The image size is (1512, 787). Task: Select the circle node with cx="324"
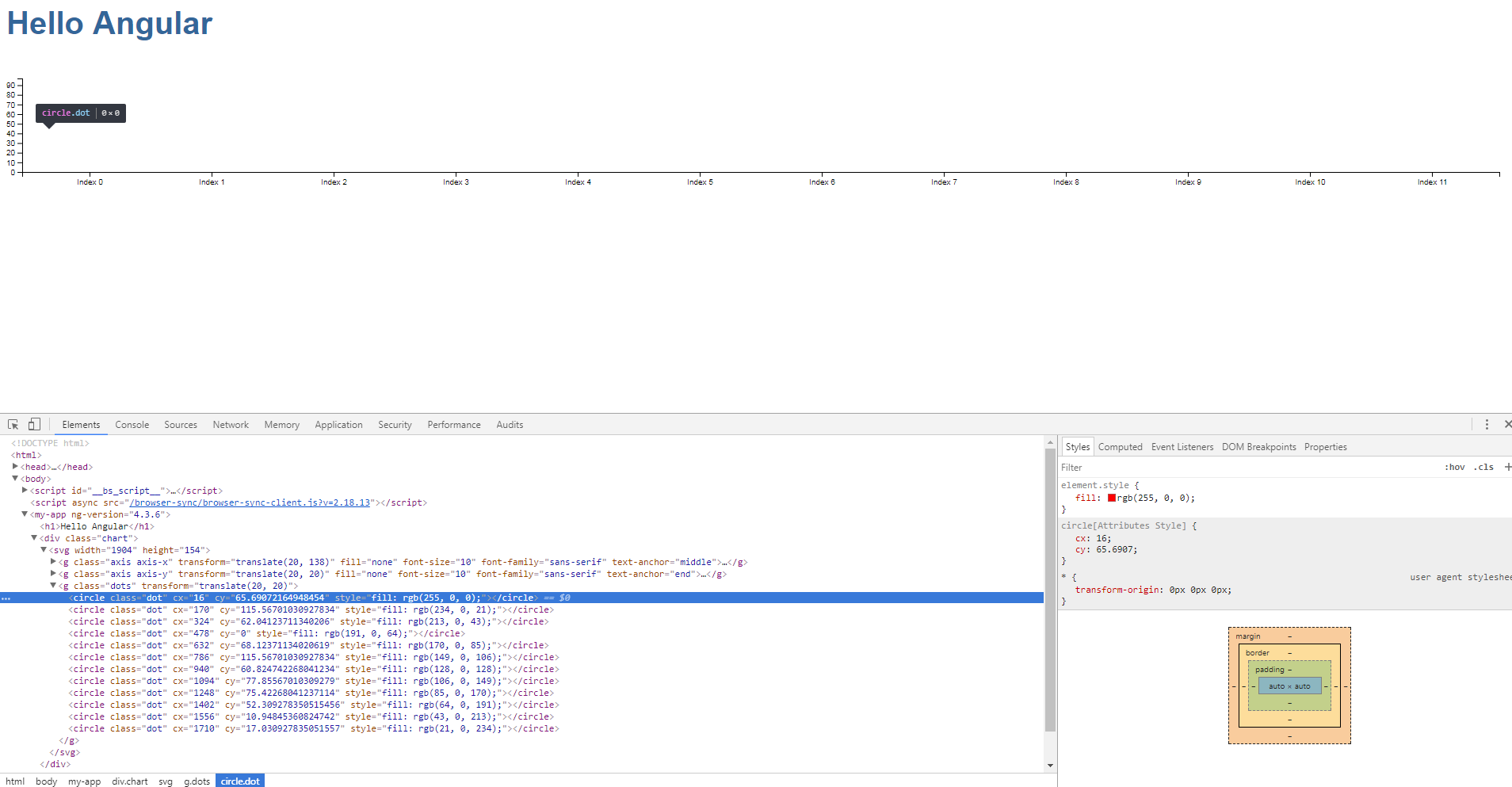coord(308,621)
